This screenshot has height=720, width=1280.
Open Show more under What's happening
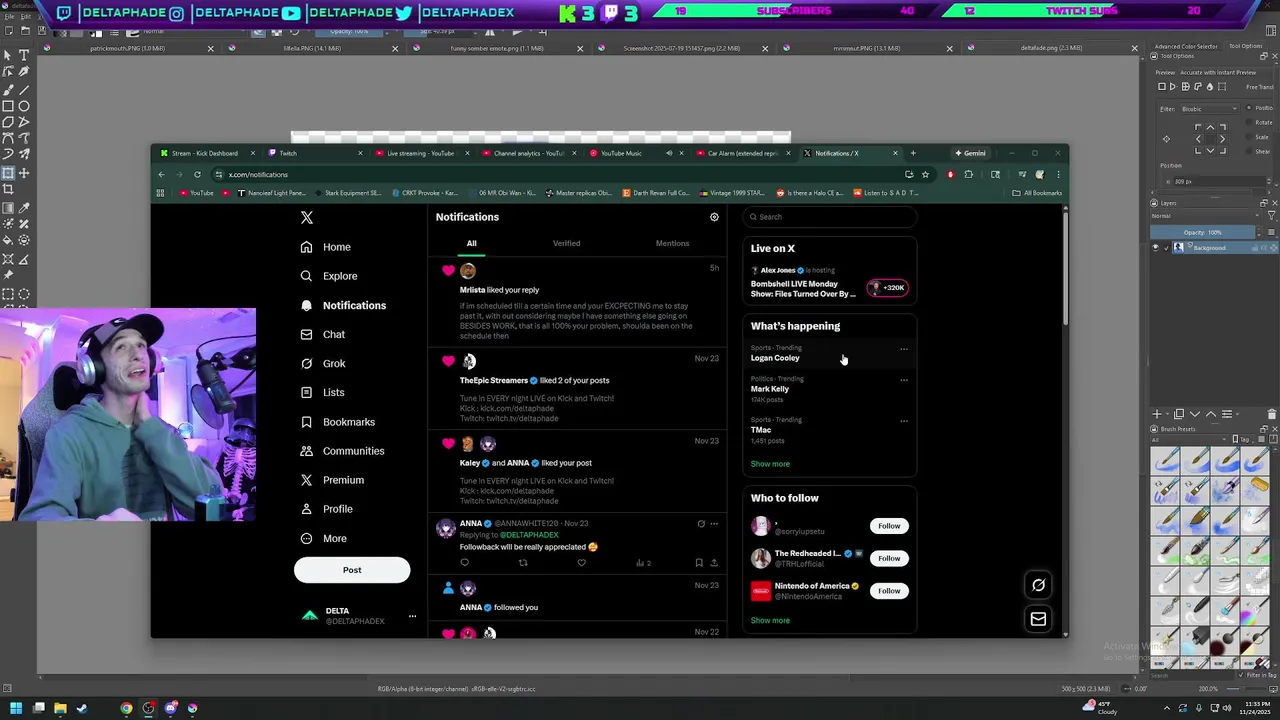[x=770, y=464]
